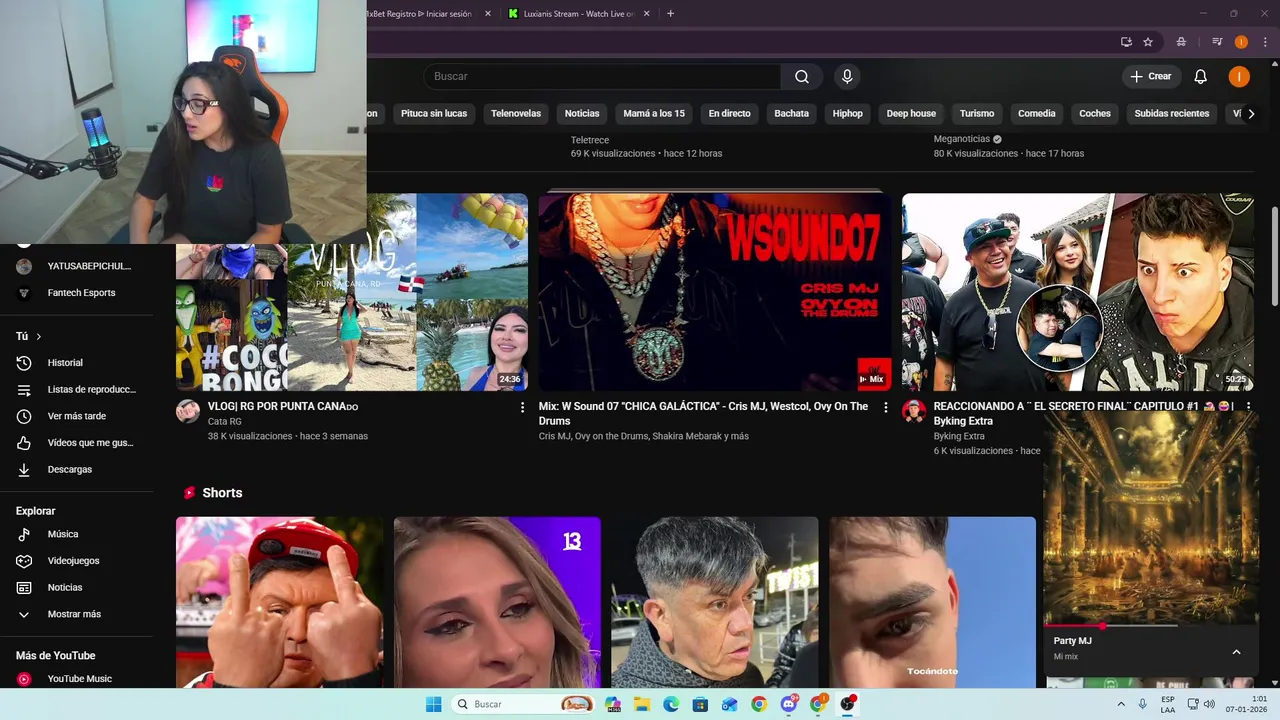Open options menu for W Sound mix

coord(885,407)
